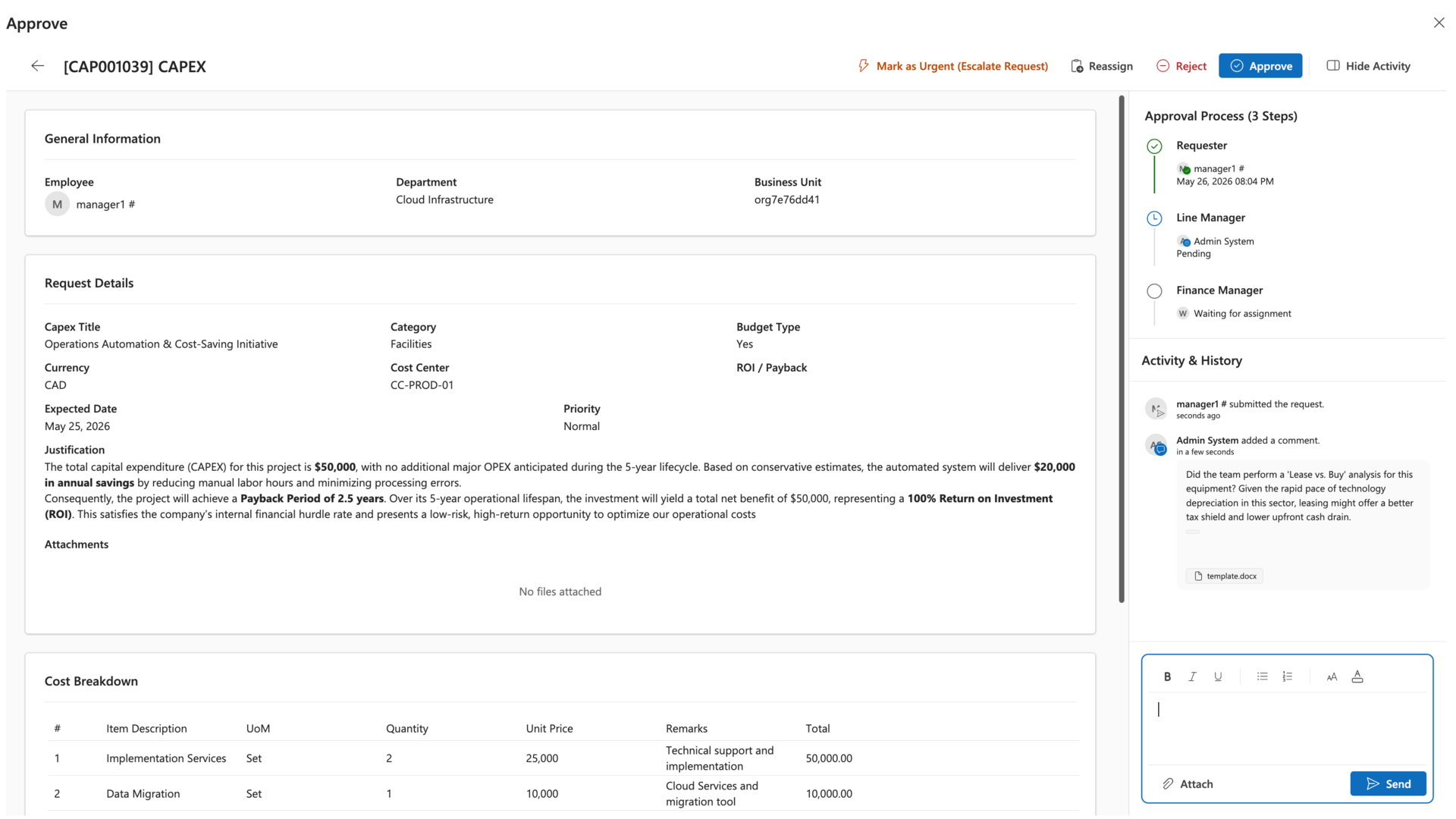Click manager1 avatar in activity history
Viewport: 1456px width, 819px height.
pyautogui.click(x=1156, y=409)
